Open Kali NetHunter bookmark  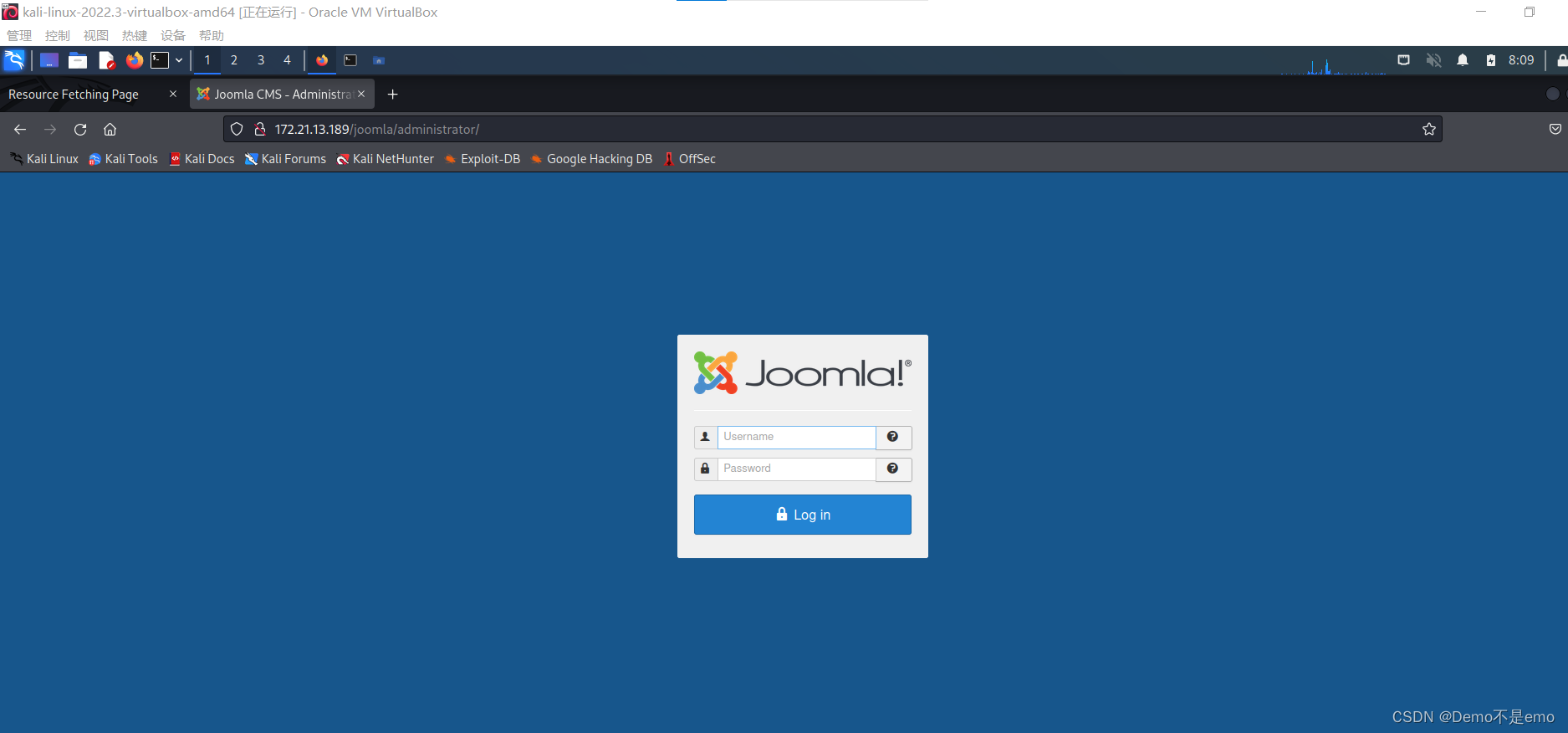tap(386, 159)
